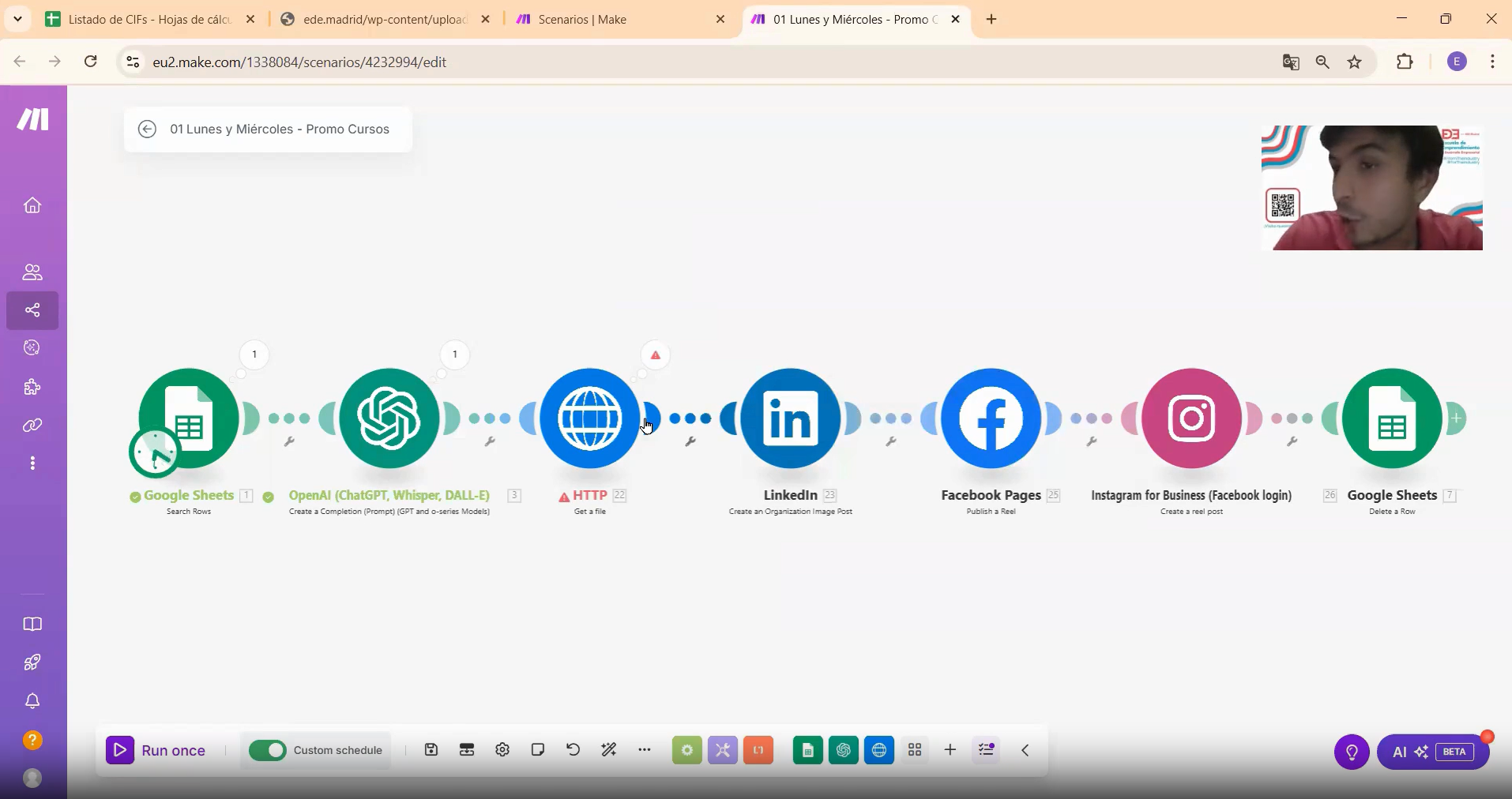Open the Google Sheets Delete a Row module
The height and width of the screenshot is (799, 1512).
1393,418
